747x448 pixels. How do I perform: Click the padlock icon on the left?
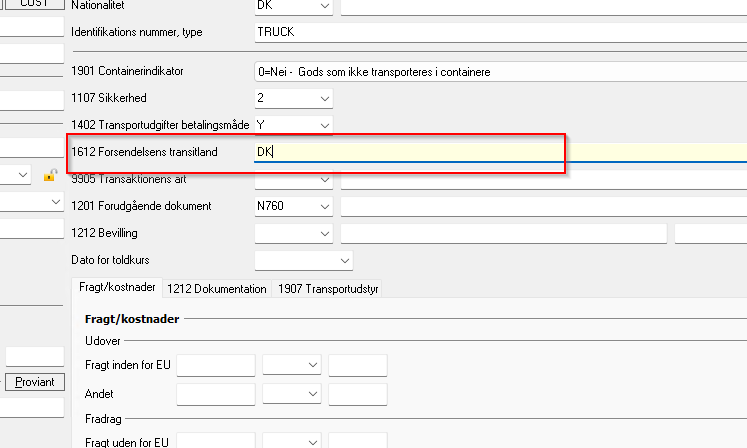point(49,176)
